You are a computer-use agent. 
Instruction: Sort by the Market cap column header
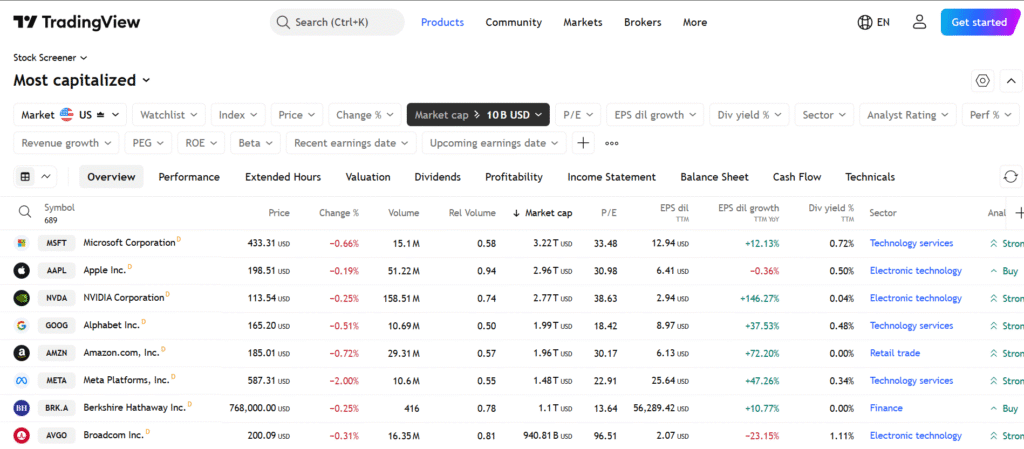click(542, 213)
